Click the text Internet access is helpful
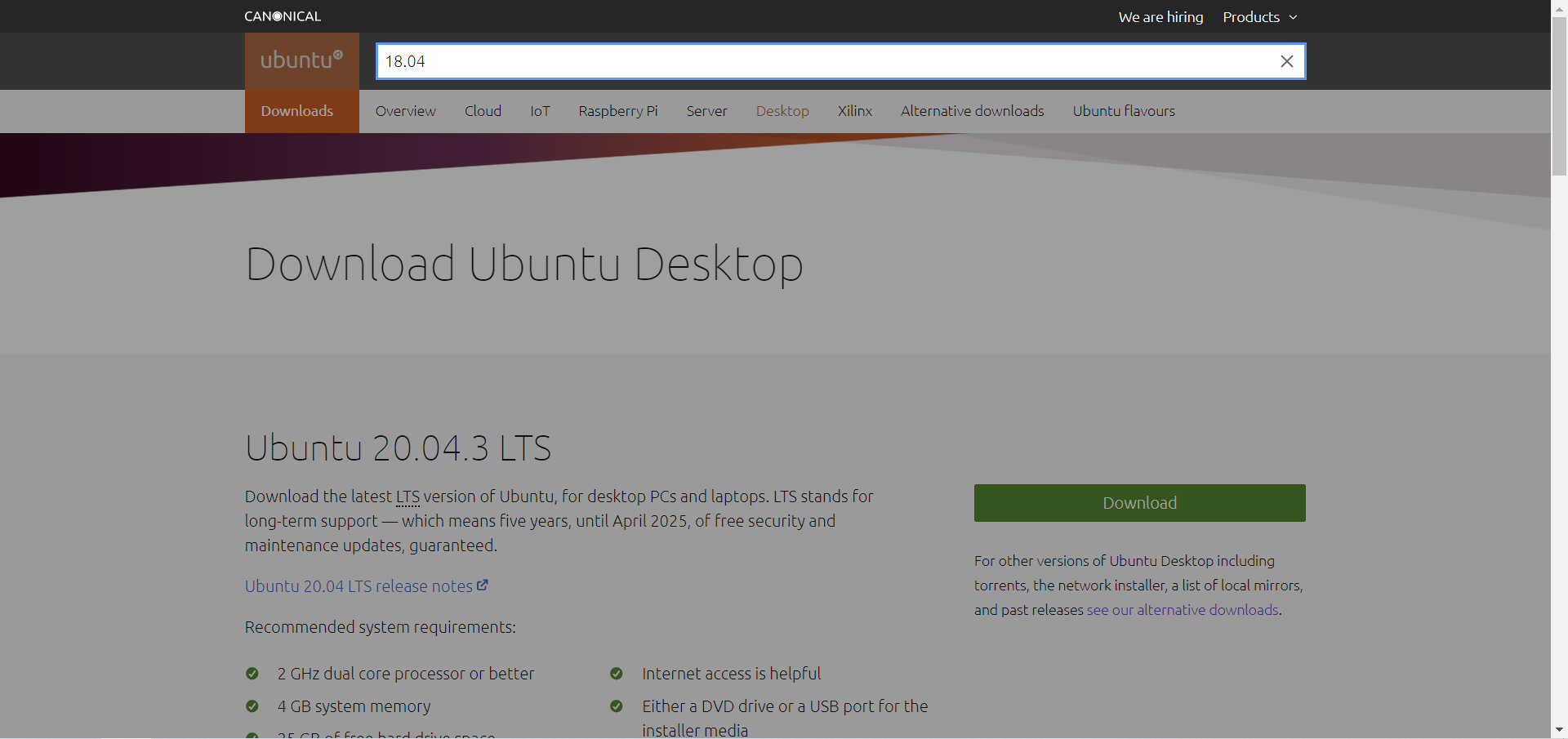 pos(731,674)
